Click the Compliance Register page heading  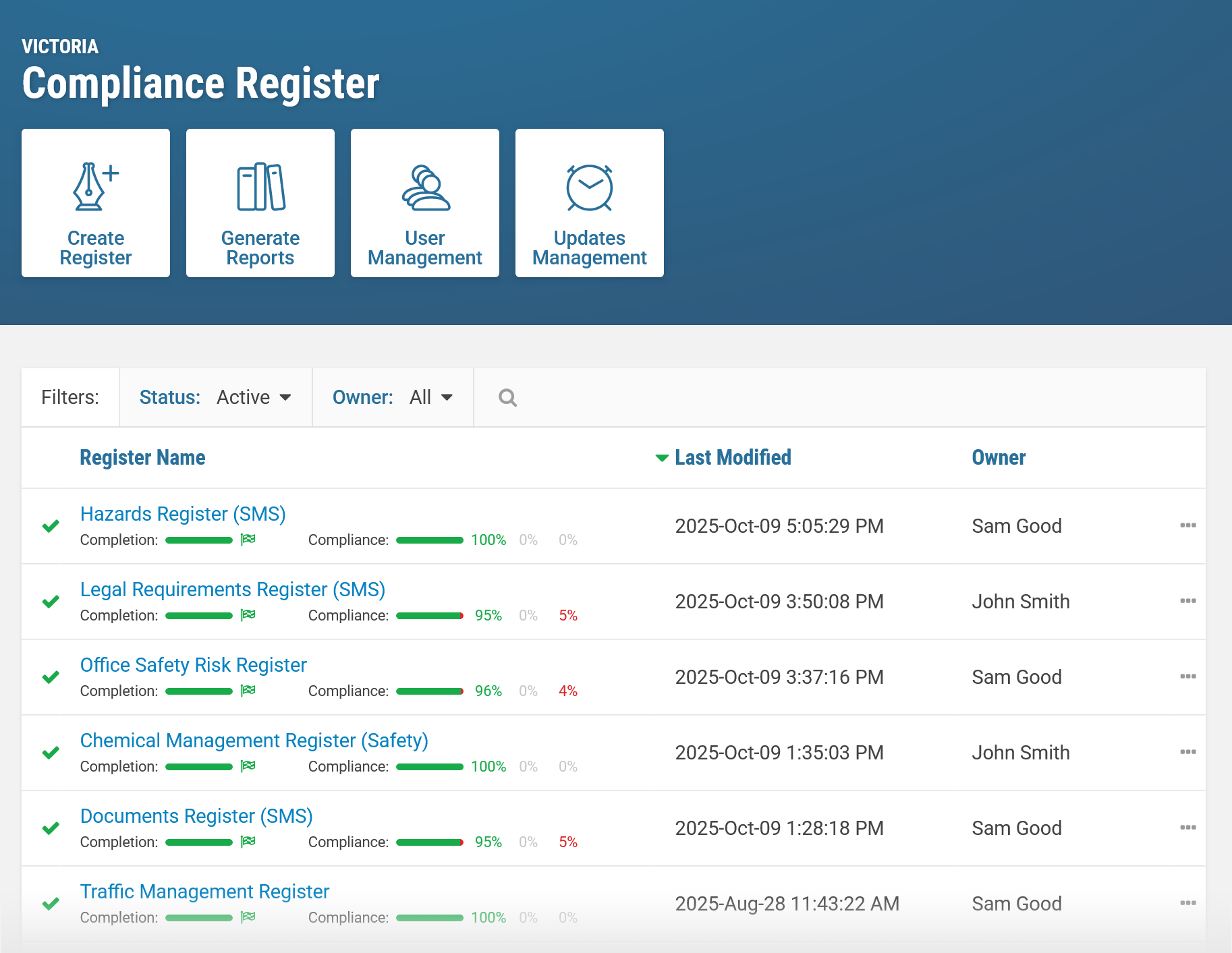pyautogui.click(x=200, y=83)
